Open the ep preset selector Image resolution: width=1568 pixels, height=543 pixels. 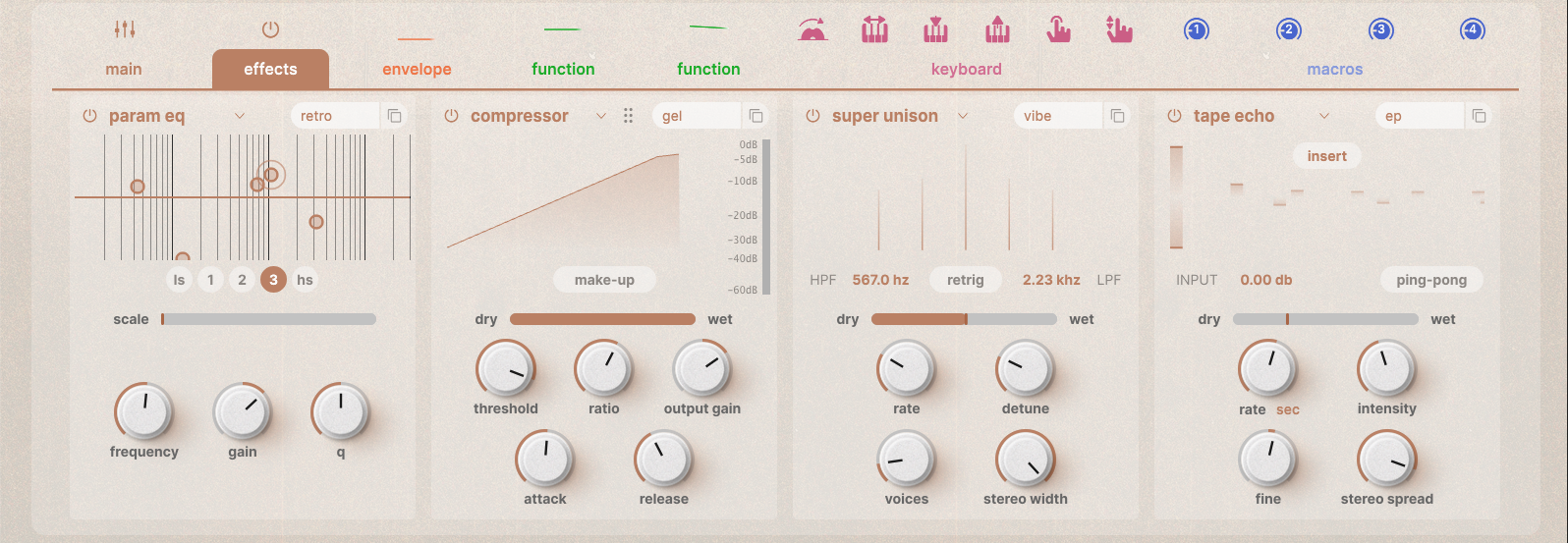[x=1420, y=116]
